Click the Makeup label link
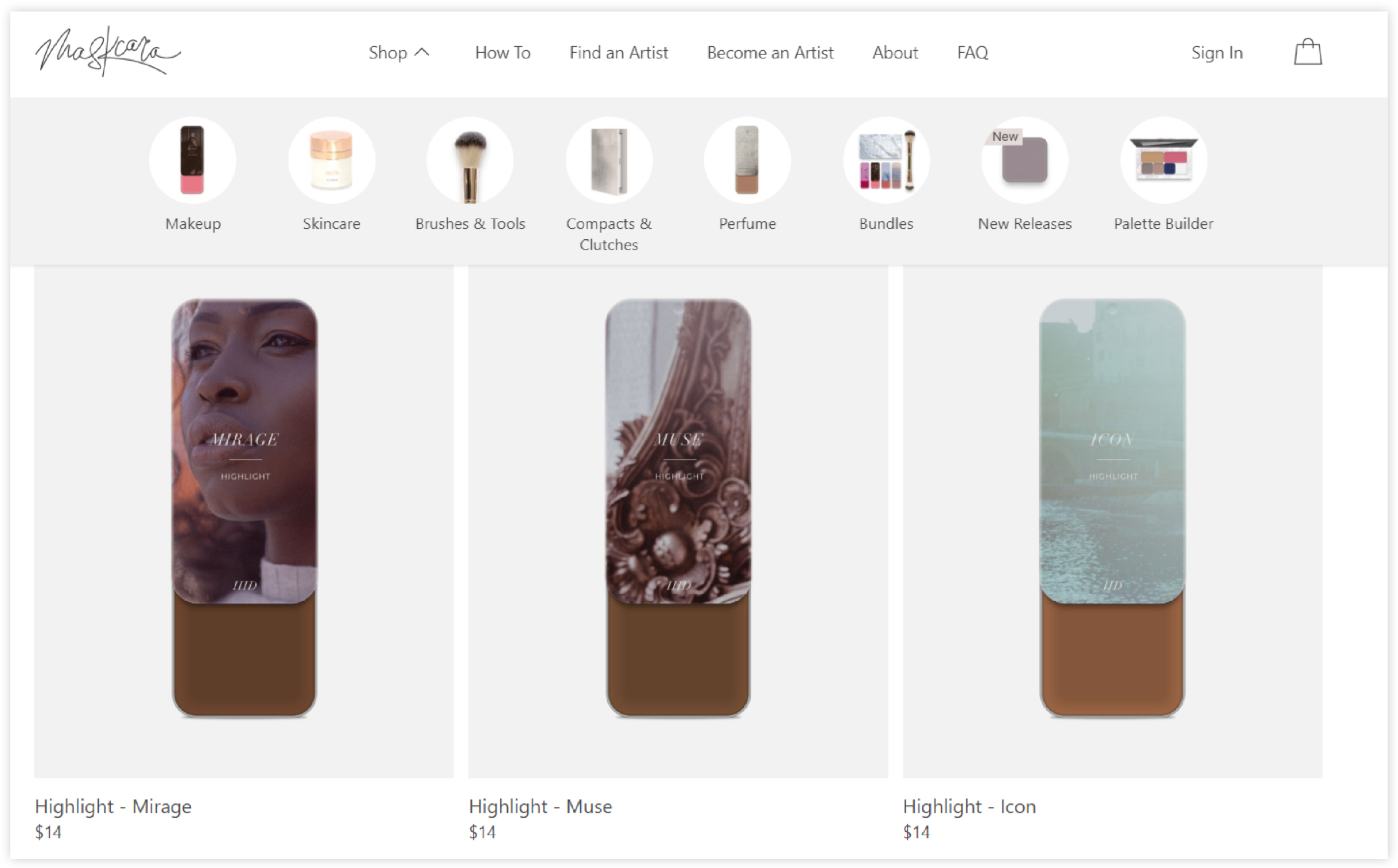The width and height of the screenshot is (1398, 868). pos(193,223)
